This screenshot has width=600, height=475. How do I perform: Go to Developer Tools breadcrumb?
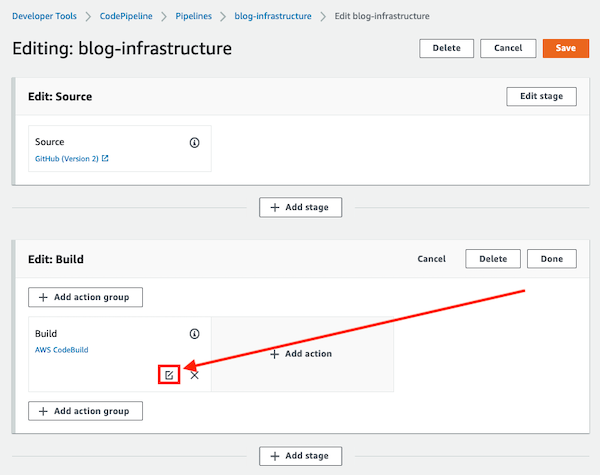click(x=44, y=16)
